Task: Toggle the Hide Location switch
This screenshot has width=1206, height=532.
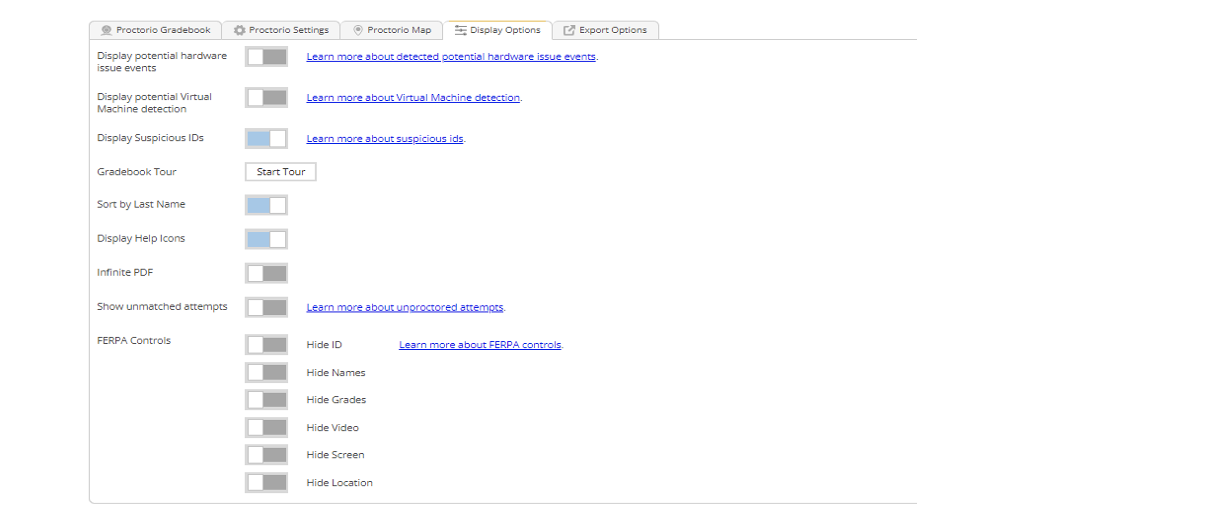Action: click(266, 482)
